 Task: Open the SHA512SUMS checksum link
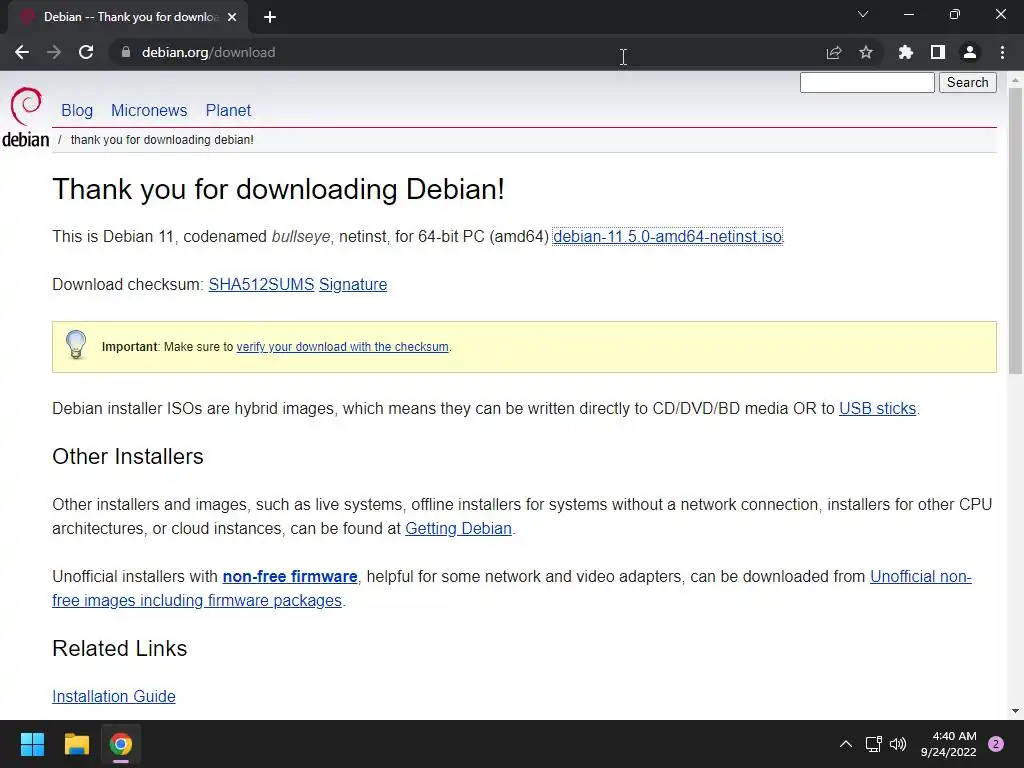tap(261, 285)
